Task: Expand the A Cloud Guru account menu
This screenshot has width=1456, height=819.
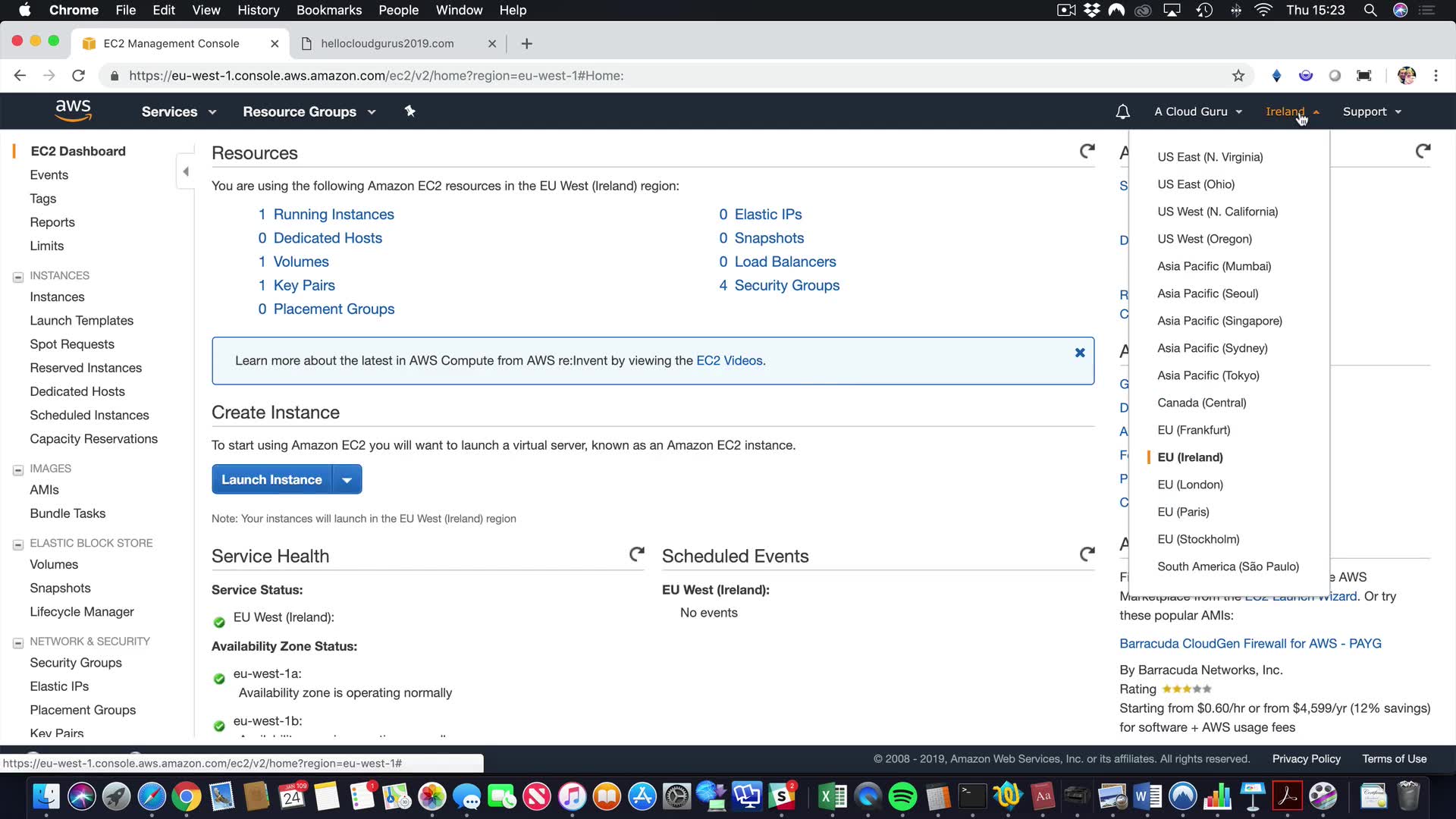Action: [x=1197, y=111]
